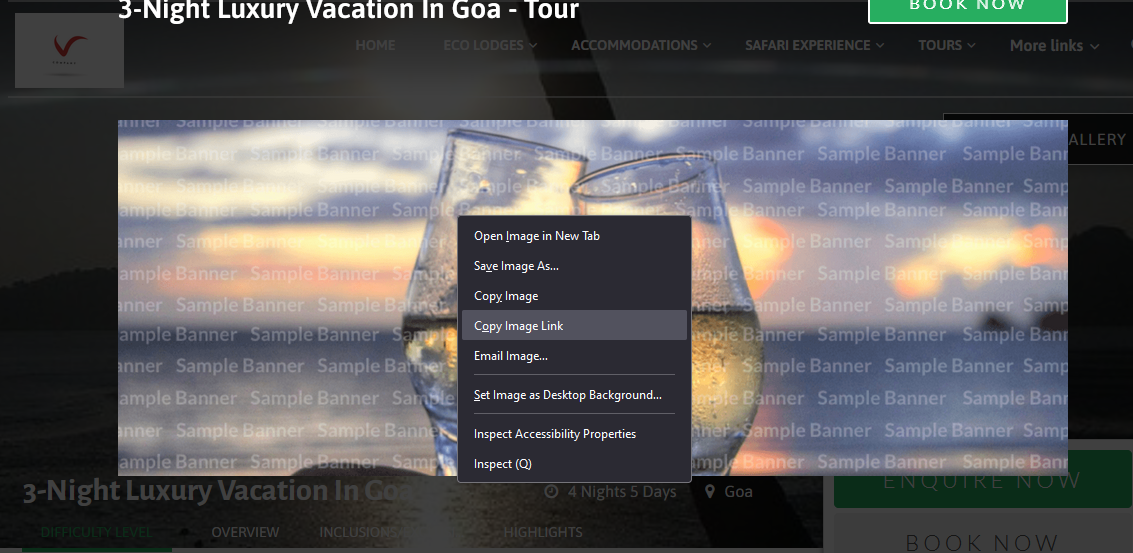Open the SAFARI EXPERIENCE dropdown
Screen dimensions: 1133x553
point(880,46)
